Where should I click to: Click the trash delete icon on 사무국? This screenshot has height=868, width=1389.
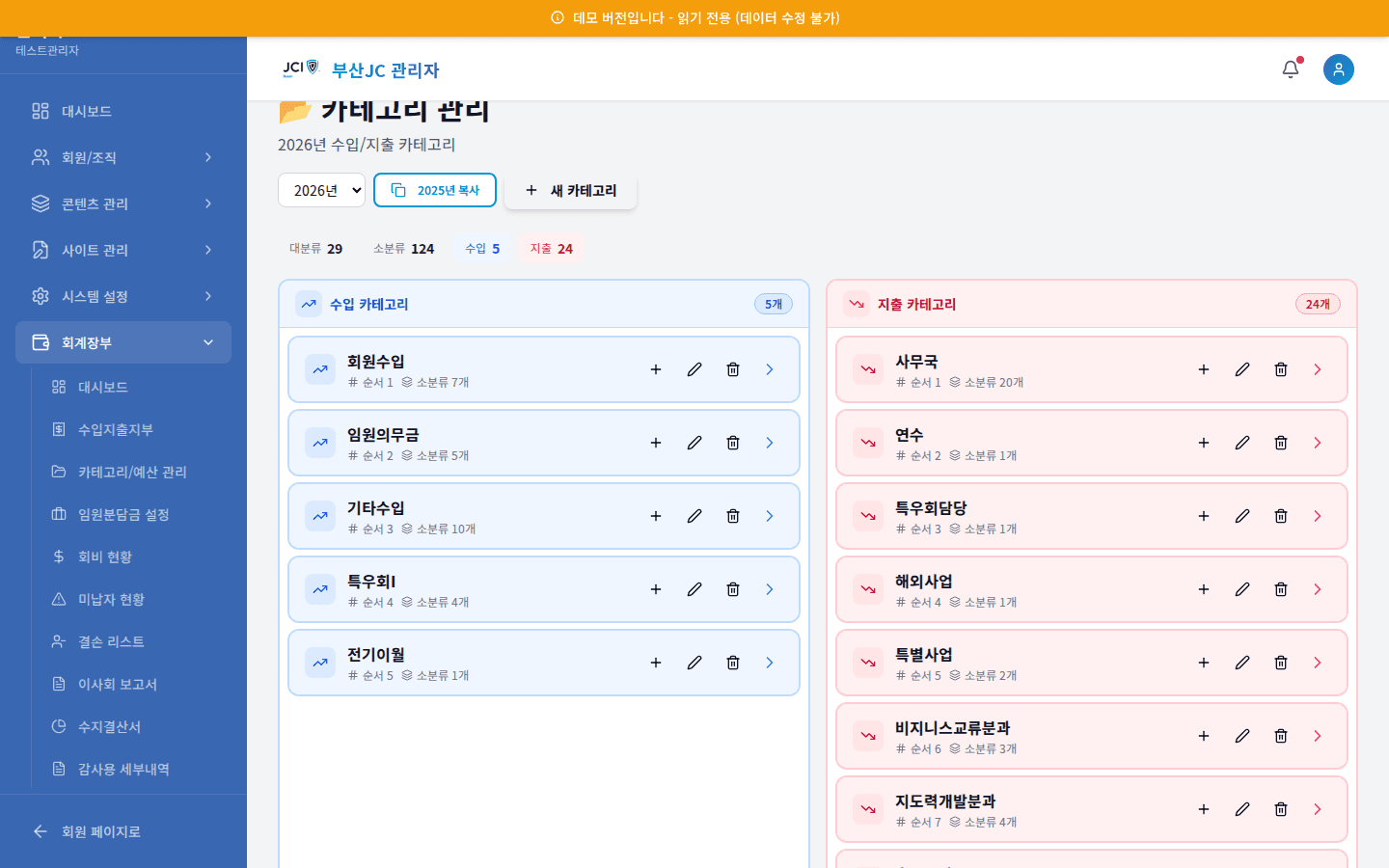(1281, 369)
